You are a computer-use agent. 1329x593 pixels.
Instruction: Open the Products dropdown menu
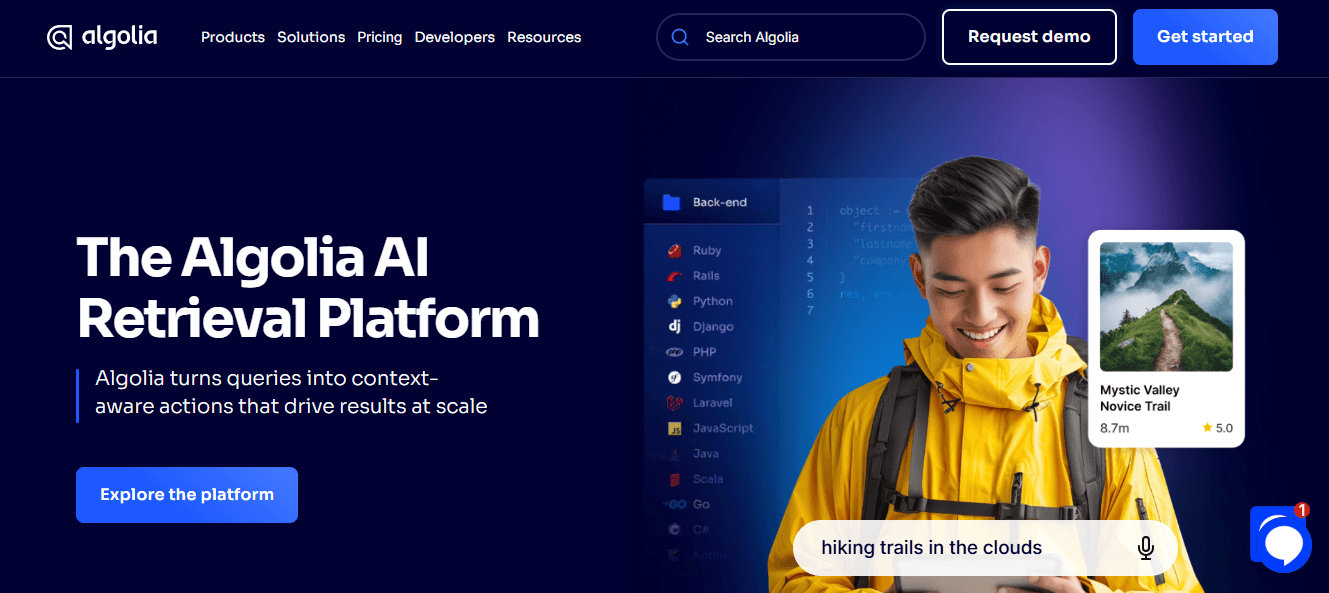click(232, 37)
